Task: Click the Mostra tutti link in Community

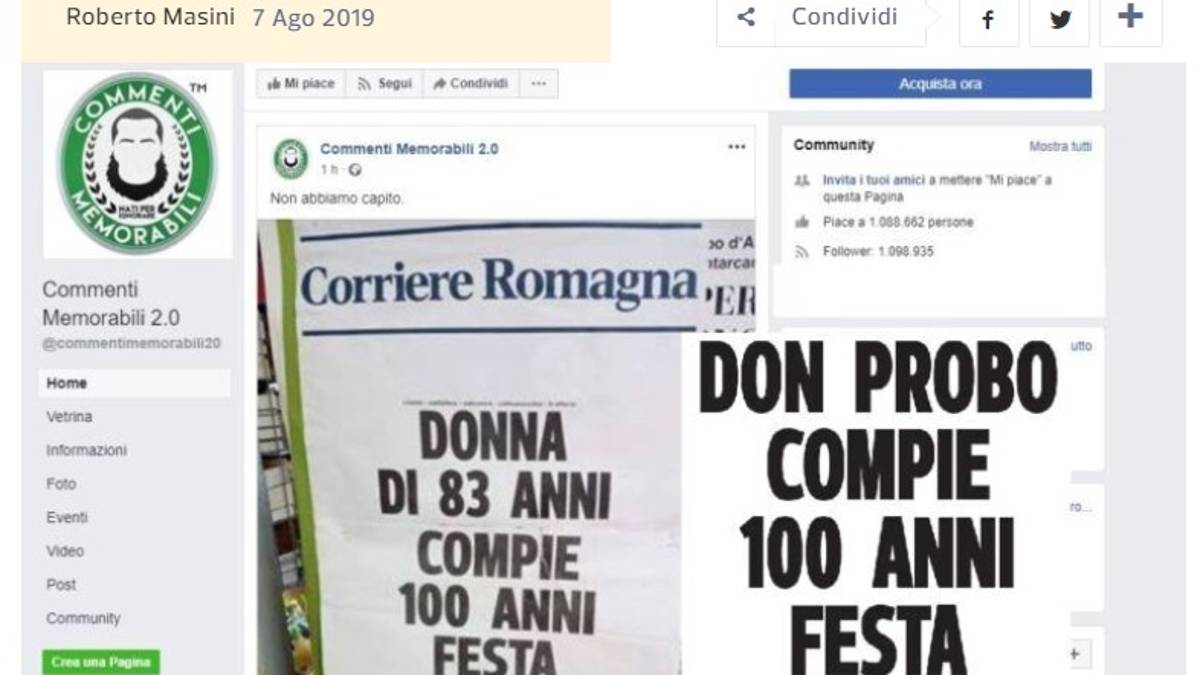Action: tap(1060, 147)
